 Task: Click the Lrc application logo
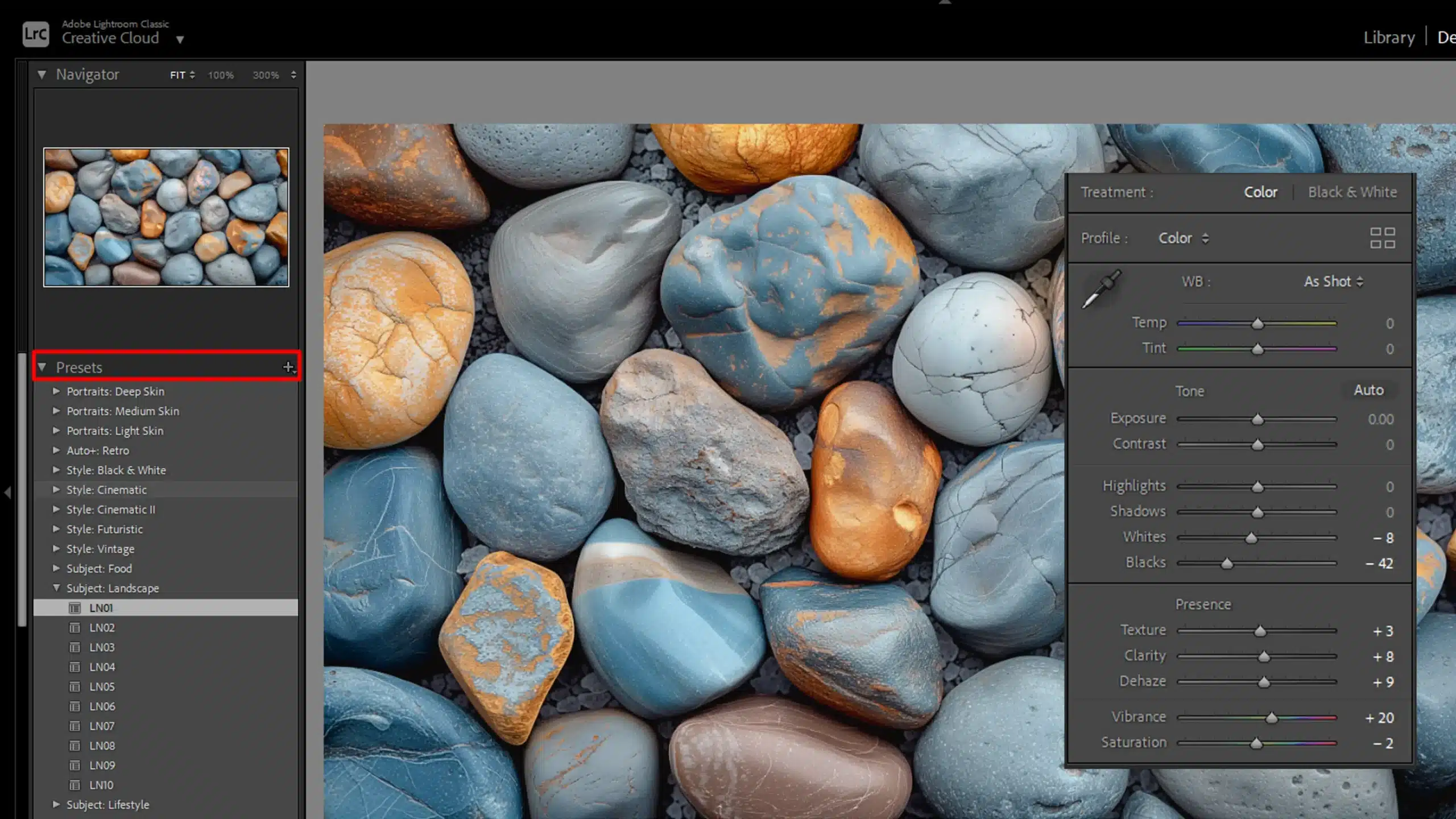click(x=36, y=34)
